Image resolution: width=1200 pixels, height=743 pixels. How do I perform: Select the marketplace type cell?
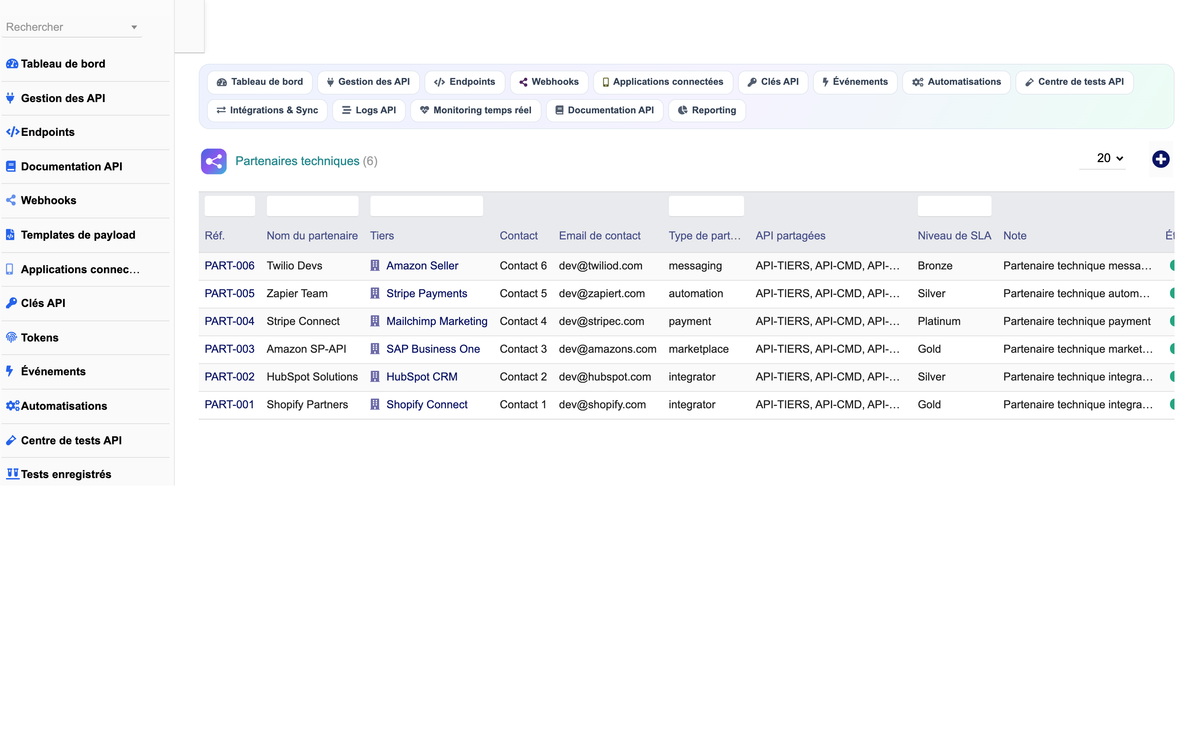[x=699, y=349]
